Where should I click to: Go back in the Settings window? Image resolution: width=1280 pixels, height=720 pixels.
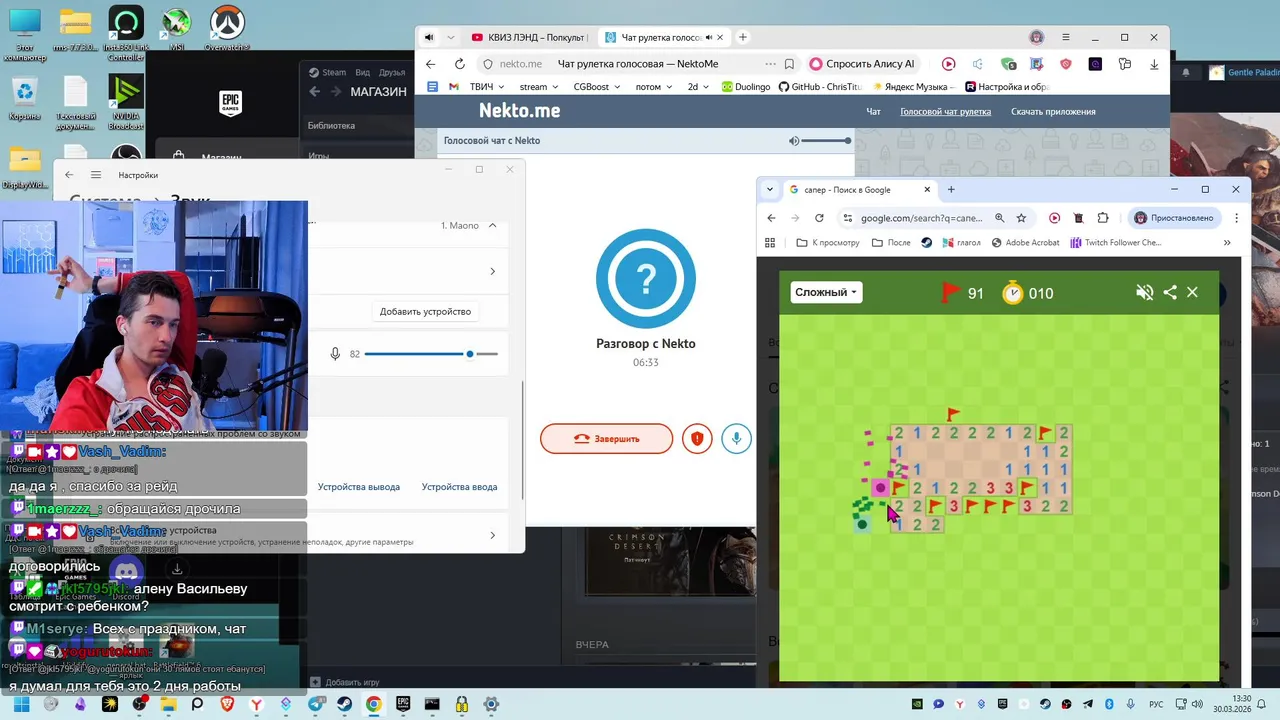(x=69, y=175)
